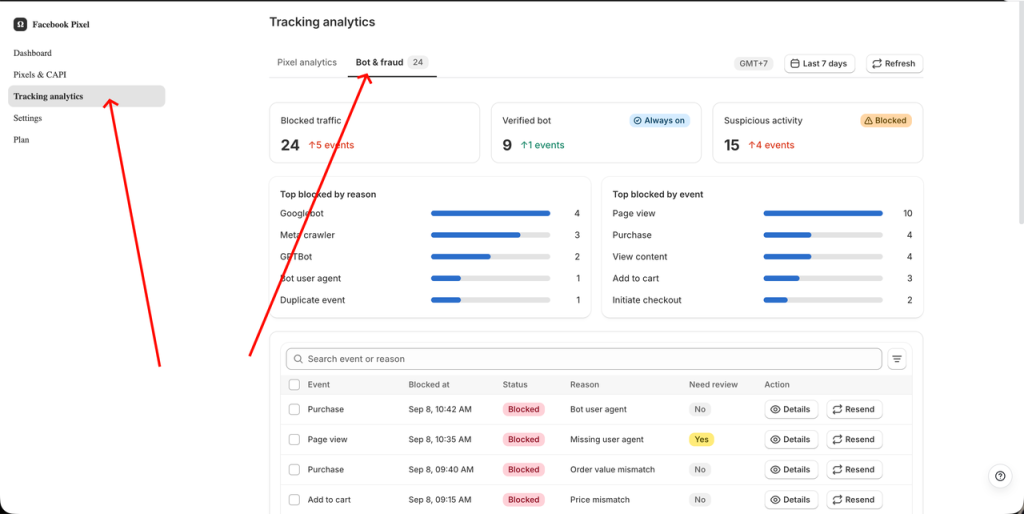Check the Purchase 10:42 AM row checkbox

(295, 410)
